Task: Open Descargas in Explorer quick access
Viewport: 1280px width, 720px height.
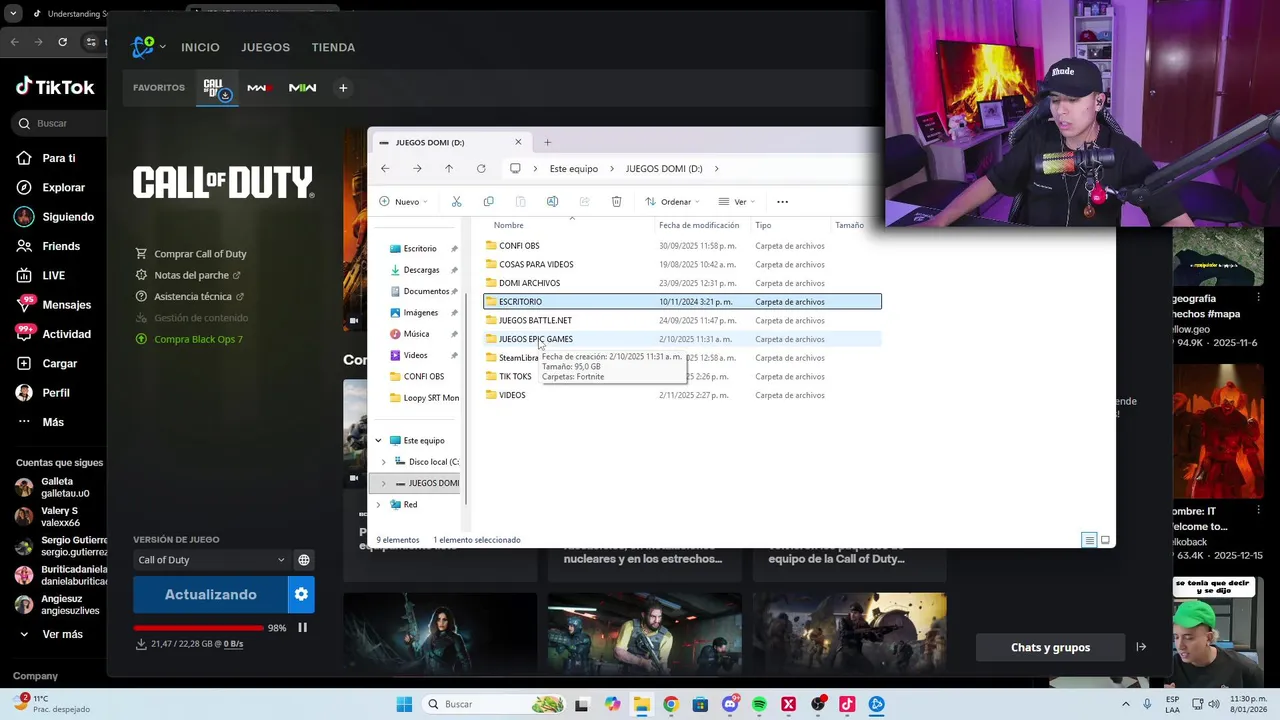Action: click(421, 270)
